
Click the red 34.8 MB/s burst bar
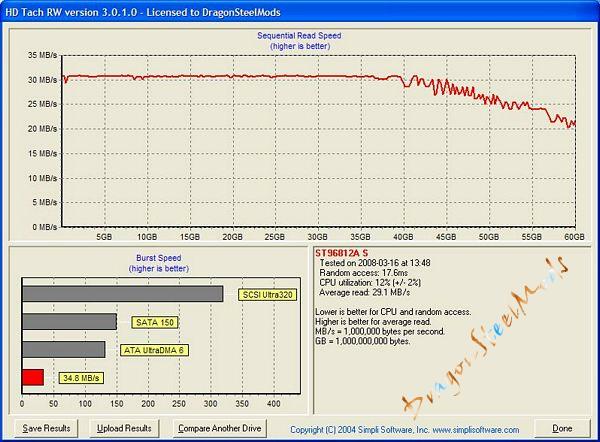point(32,377)
